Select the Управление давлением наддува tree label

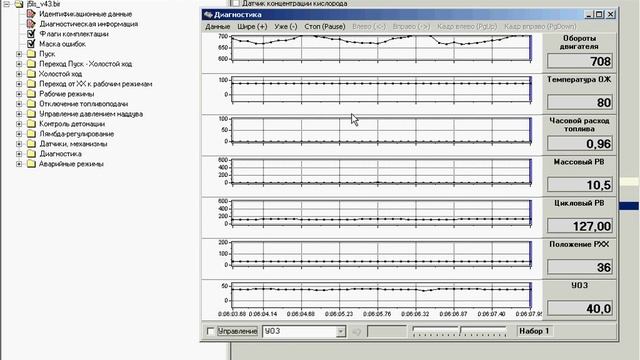(x=91, y=114)
